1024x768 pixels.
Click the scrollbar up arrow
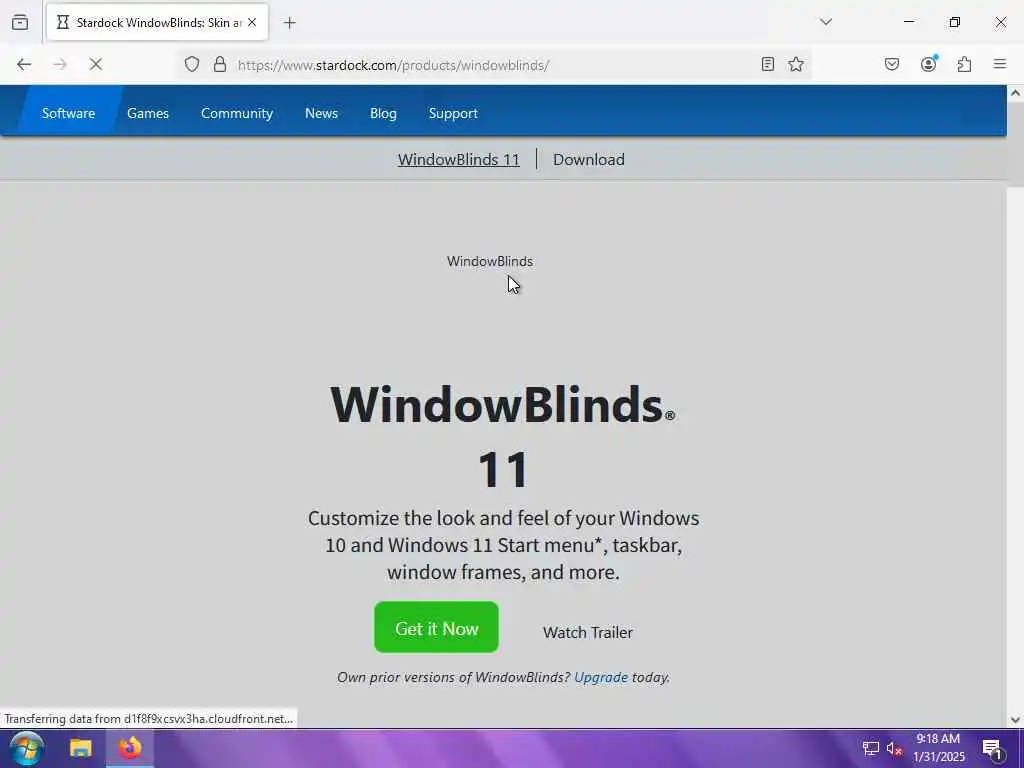[1016, 93]
